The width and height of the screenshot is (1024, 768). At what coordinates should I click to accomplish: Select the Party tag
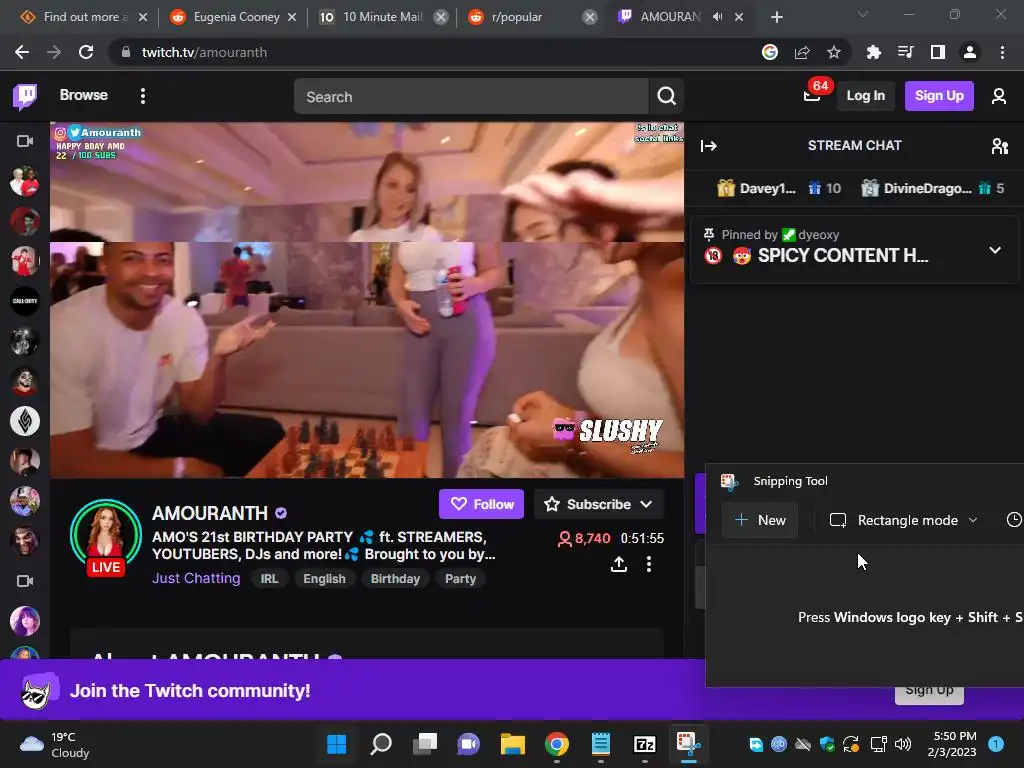click(x=460, y=579)
